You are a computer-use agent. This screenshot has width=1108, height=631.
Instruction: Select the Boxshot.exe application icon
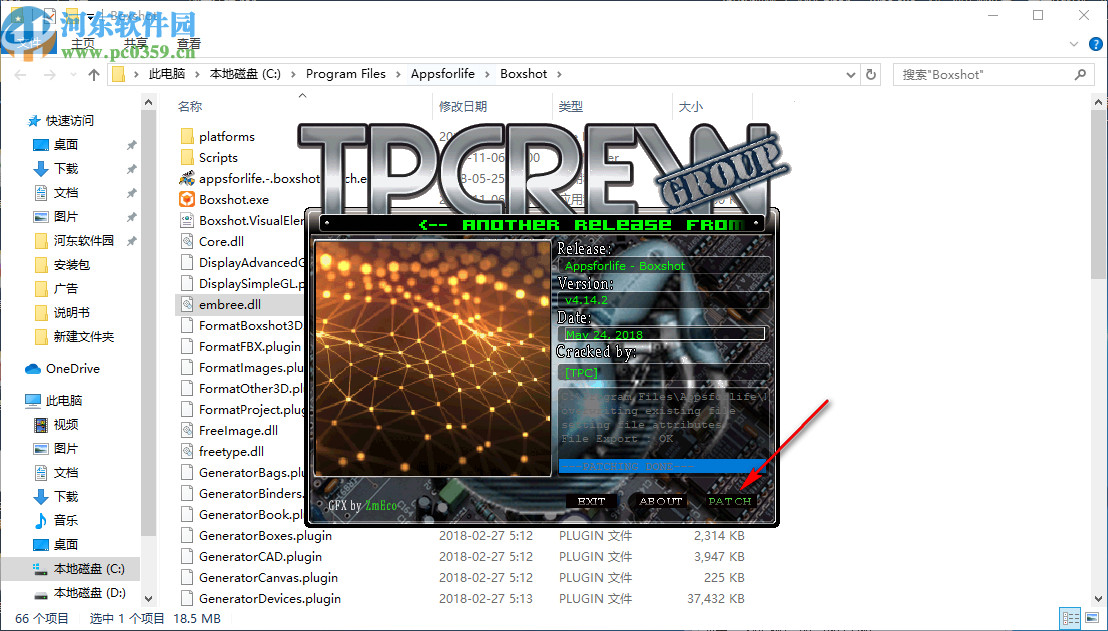[x=187, y=199]
